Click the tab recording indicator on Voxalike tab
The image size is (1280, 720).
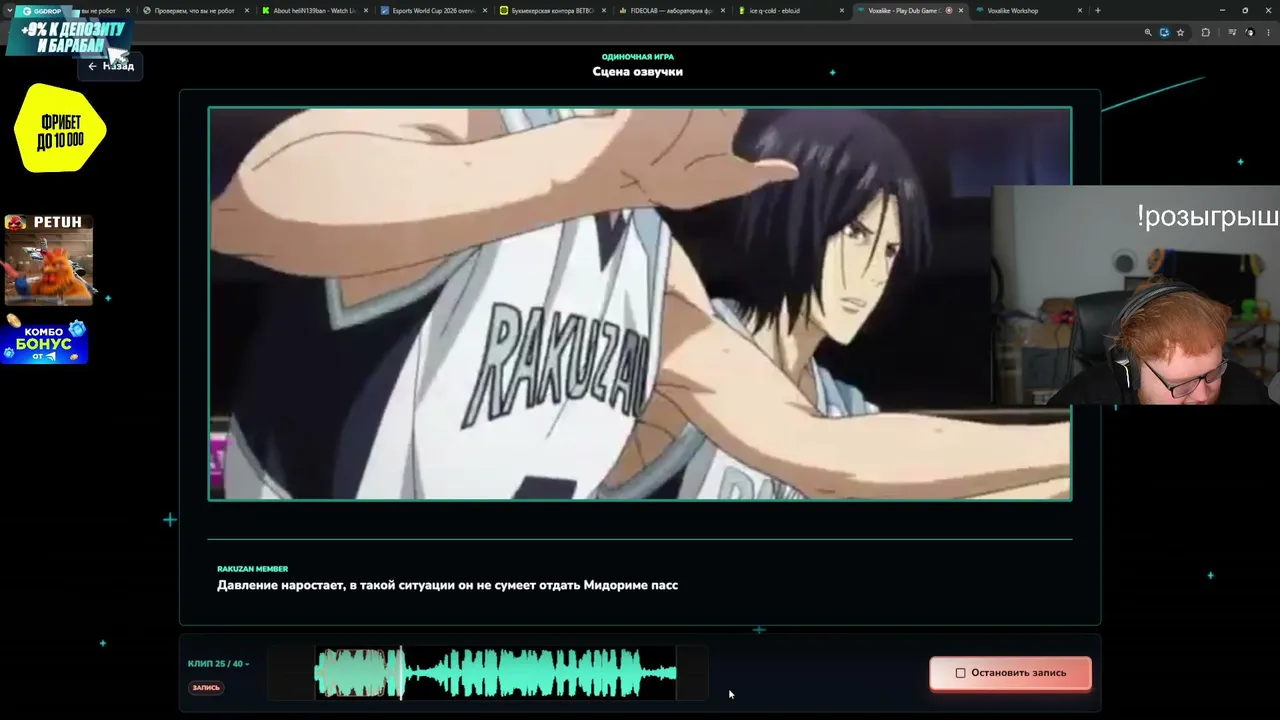pos(948,11)
